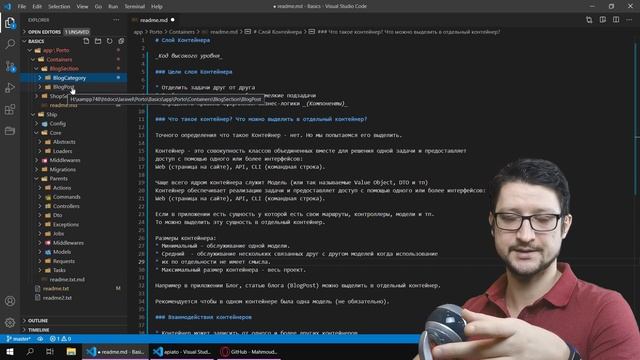Open the folder icon view below Extensions
640x360 pixels.
click(x=10, y=131)
